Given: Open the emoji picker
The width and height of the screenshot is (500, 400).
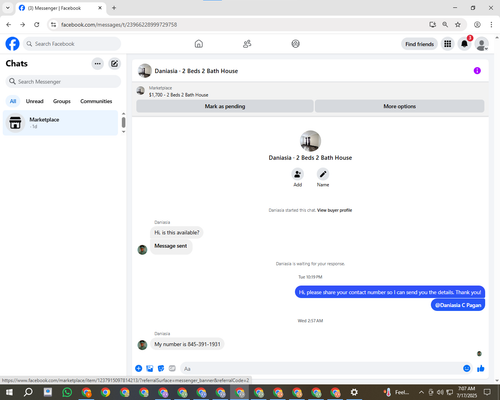Looking at the screenshot, I should click(467, 368).
